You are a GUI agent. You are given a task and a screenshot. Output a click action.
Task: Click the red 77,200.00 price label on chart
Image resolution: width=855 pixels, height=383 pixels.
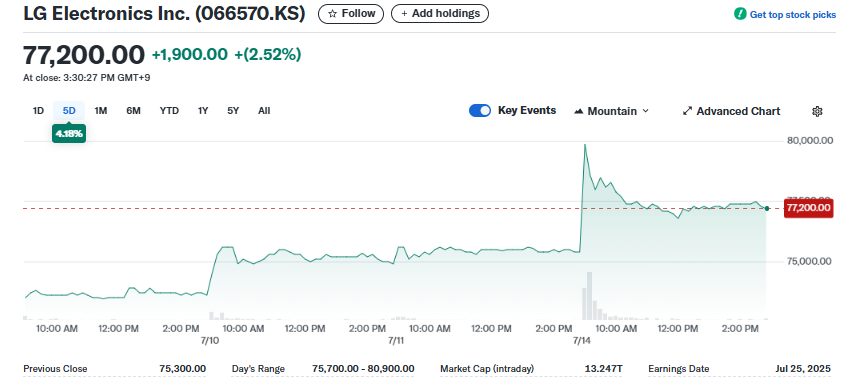coord(809,208)
